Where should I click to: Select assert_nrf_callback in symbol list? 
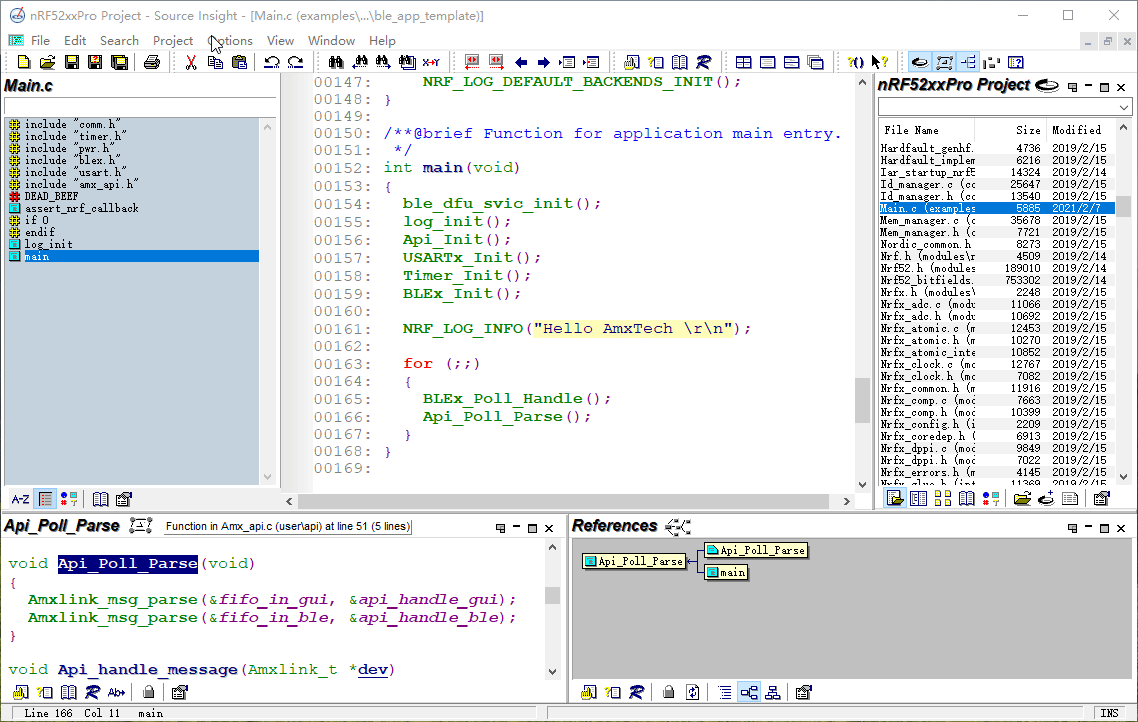pyautogui.click(x=82, y=208)
